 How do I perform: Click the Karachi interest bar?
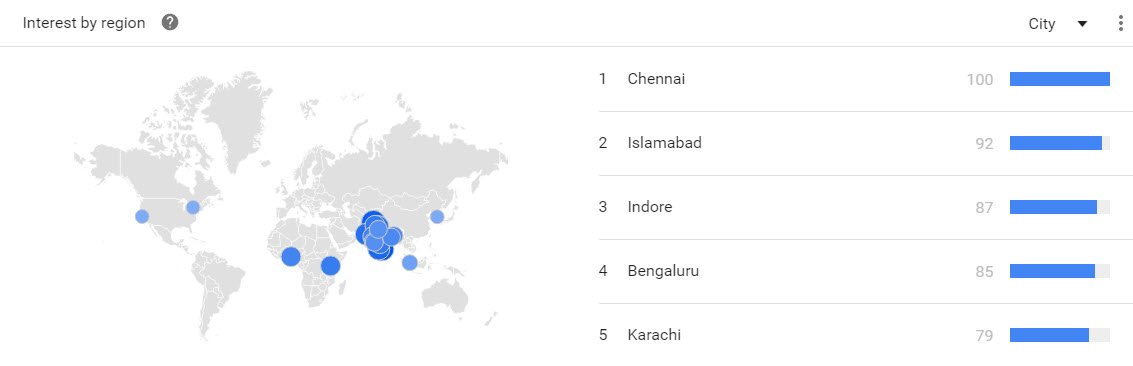(1059, 335)
